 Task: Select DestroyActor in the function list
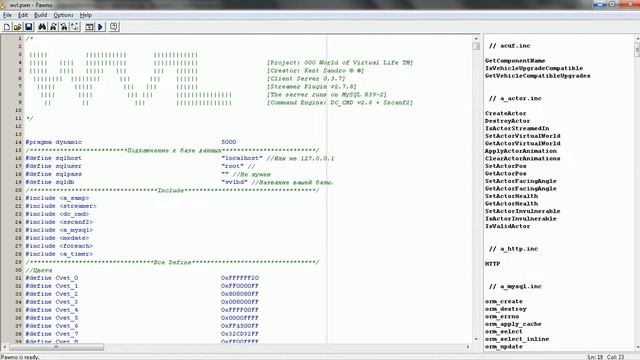pos(507,121)
